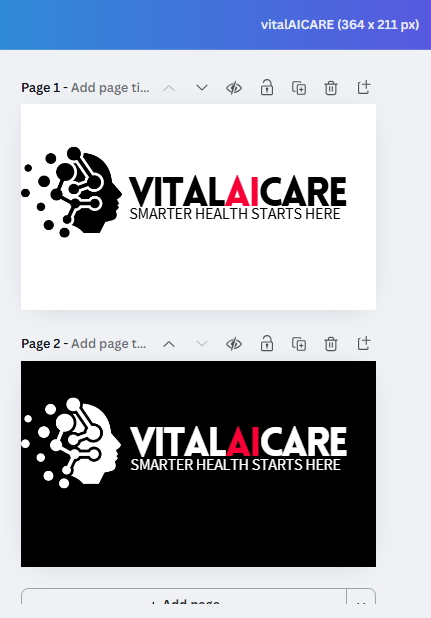Edit the Page 1 title field
This screenshot has width=431, height=618.
point(110,87)
